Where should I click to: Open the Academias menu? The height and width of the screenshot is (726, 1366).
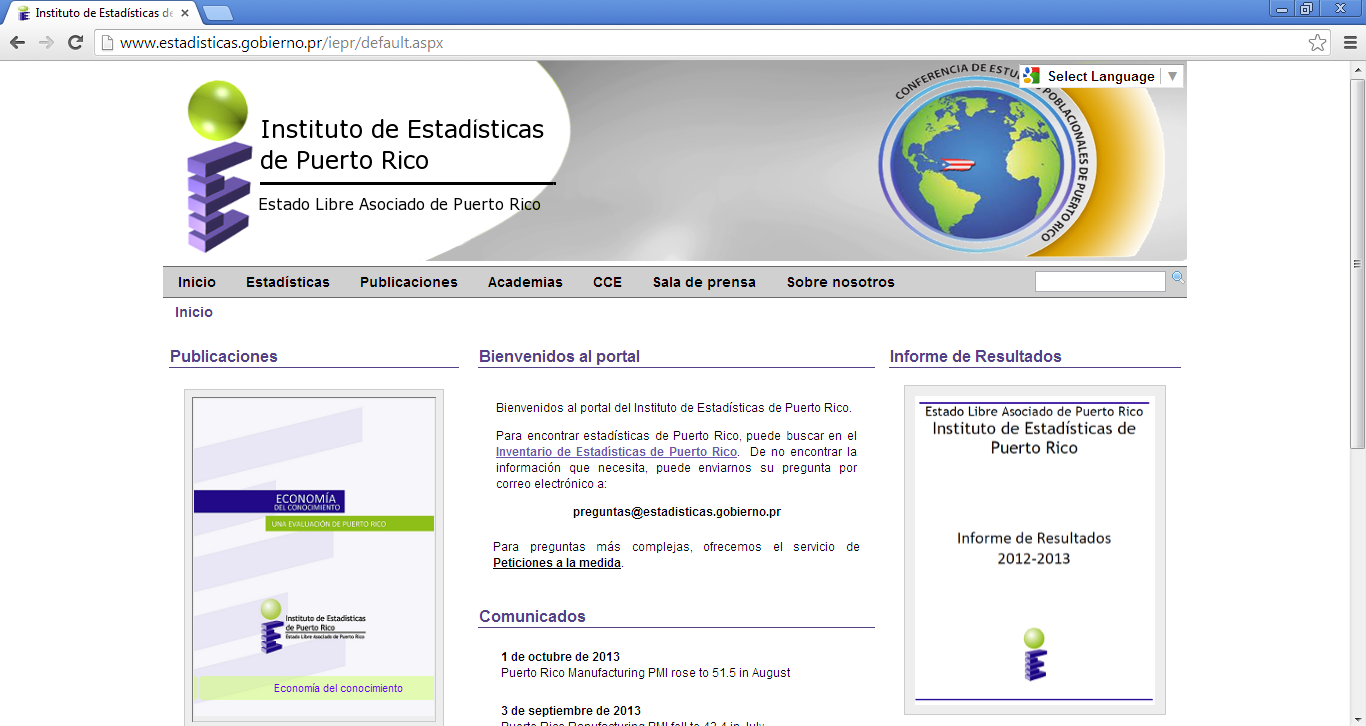tap(525, 282)
